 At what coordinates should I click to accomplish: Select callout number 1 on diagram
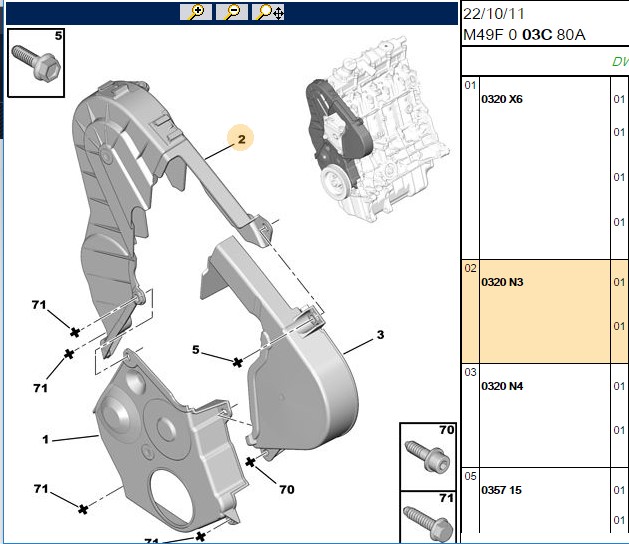[x=45, y=440]
